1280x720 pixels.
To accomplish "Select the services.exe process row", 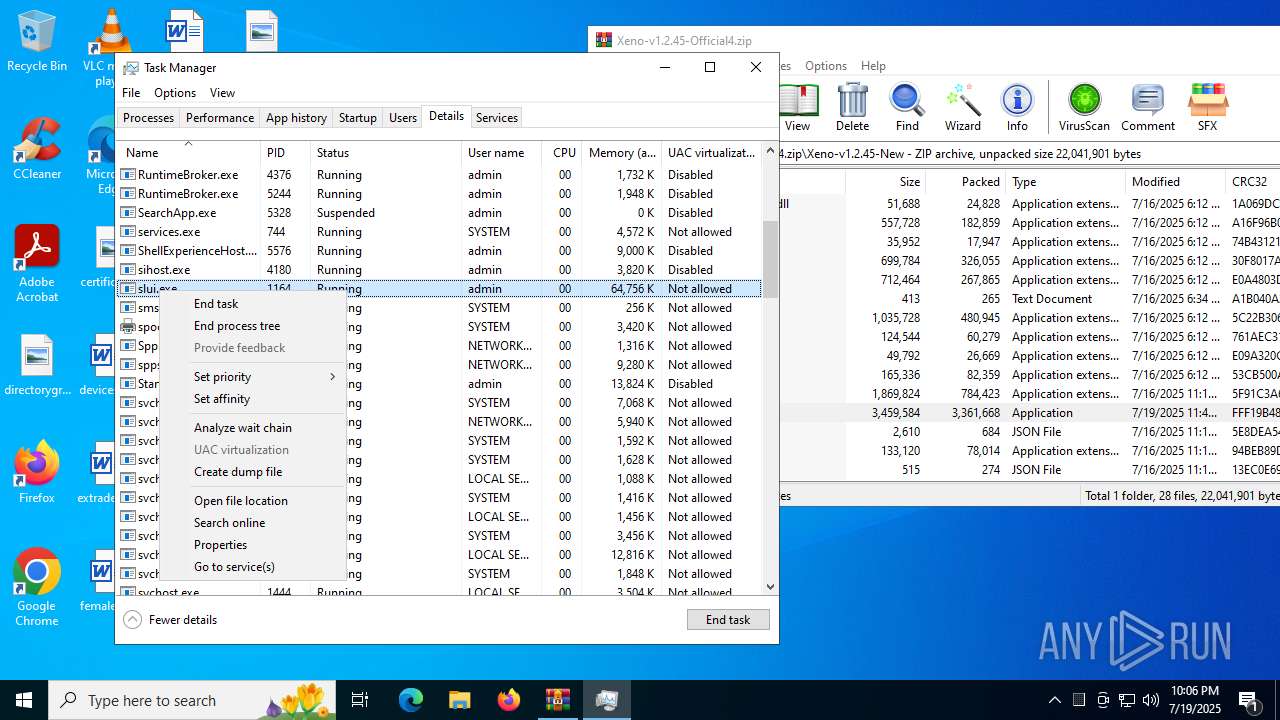I will click(440, 232).
